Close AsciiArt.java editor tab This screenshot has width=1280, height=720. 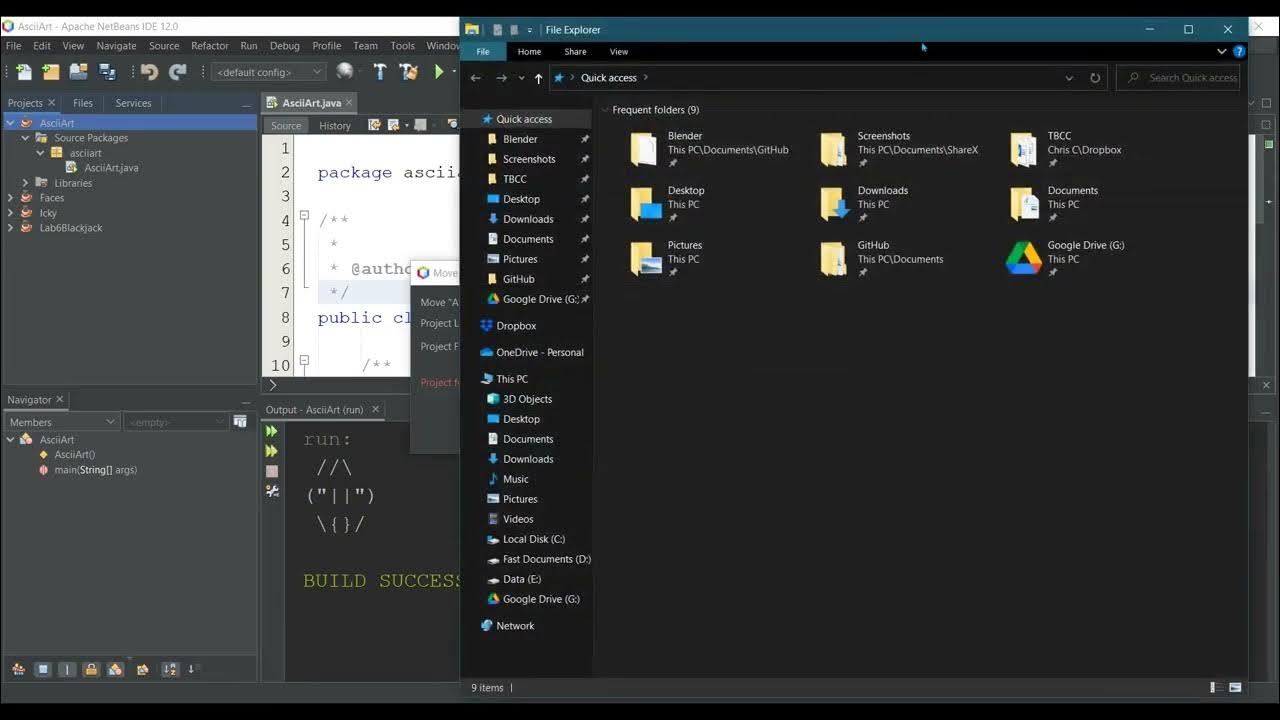click(350, 103)
